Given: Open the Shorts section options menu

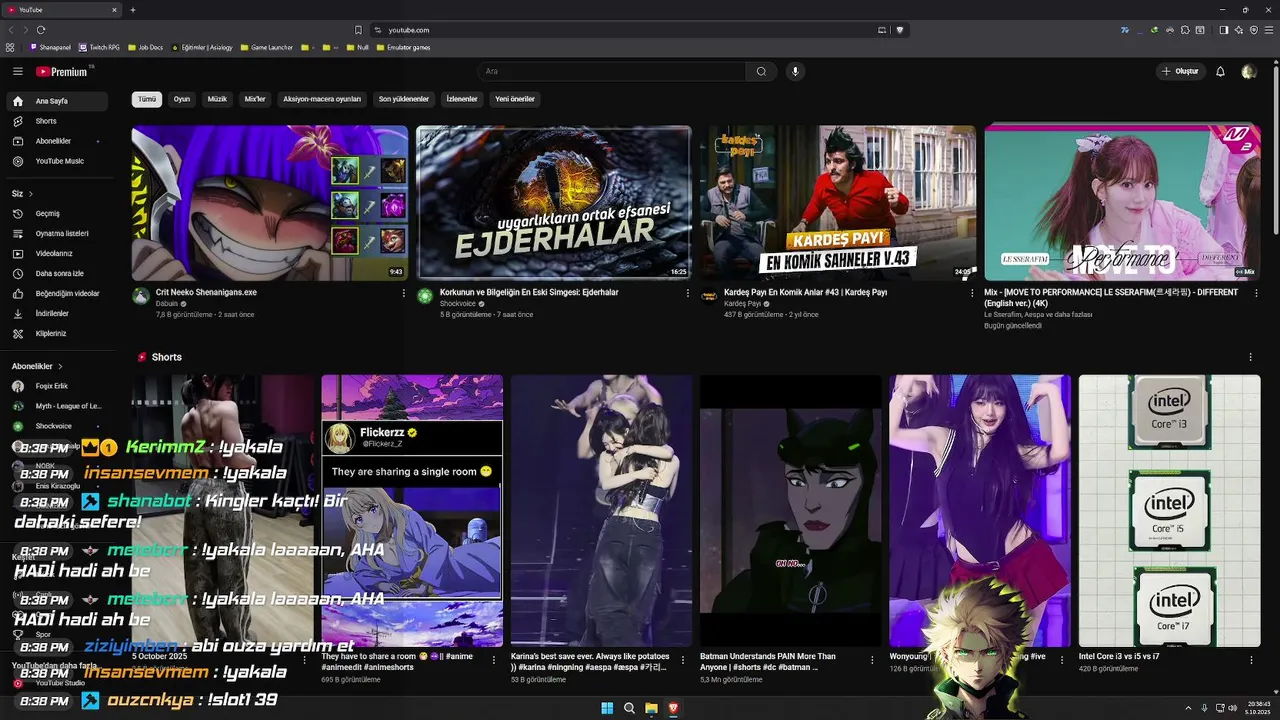Looking at the screenshot, I should point(1250,357).
